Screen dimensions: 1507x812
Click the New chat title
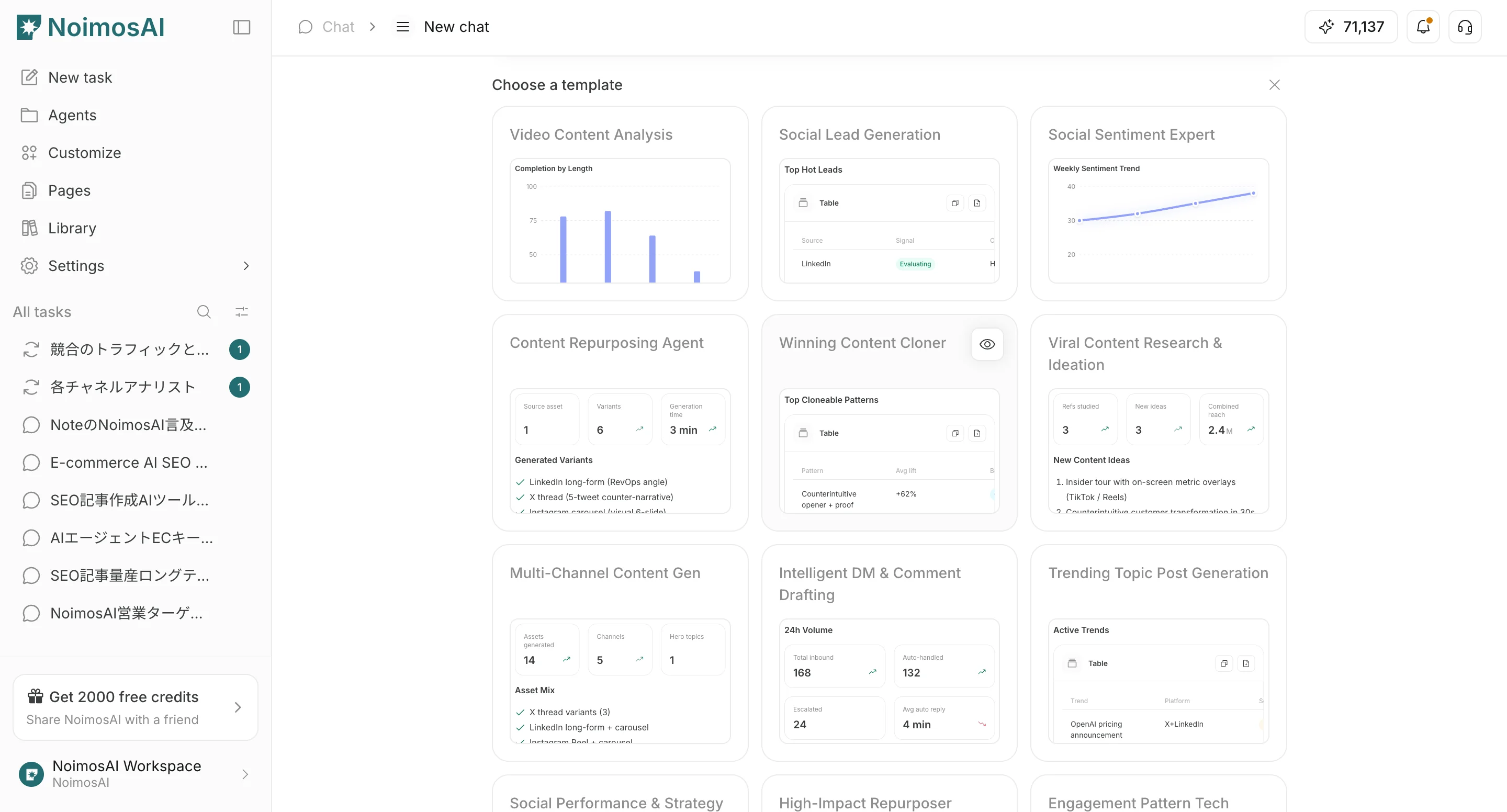(456, 27)
